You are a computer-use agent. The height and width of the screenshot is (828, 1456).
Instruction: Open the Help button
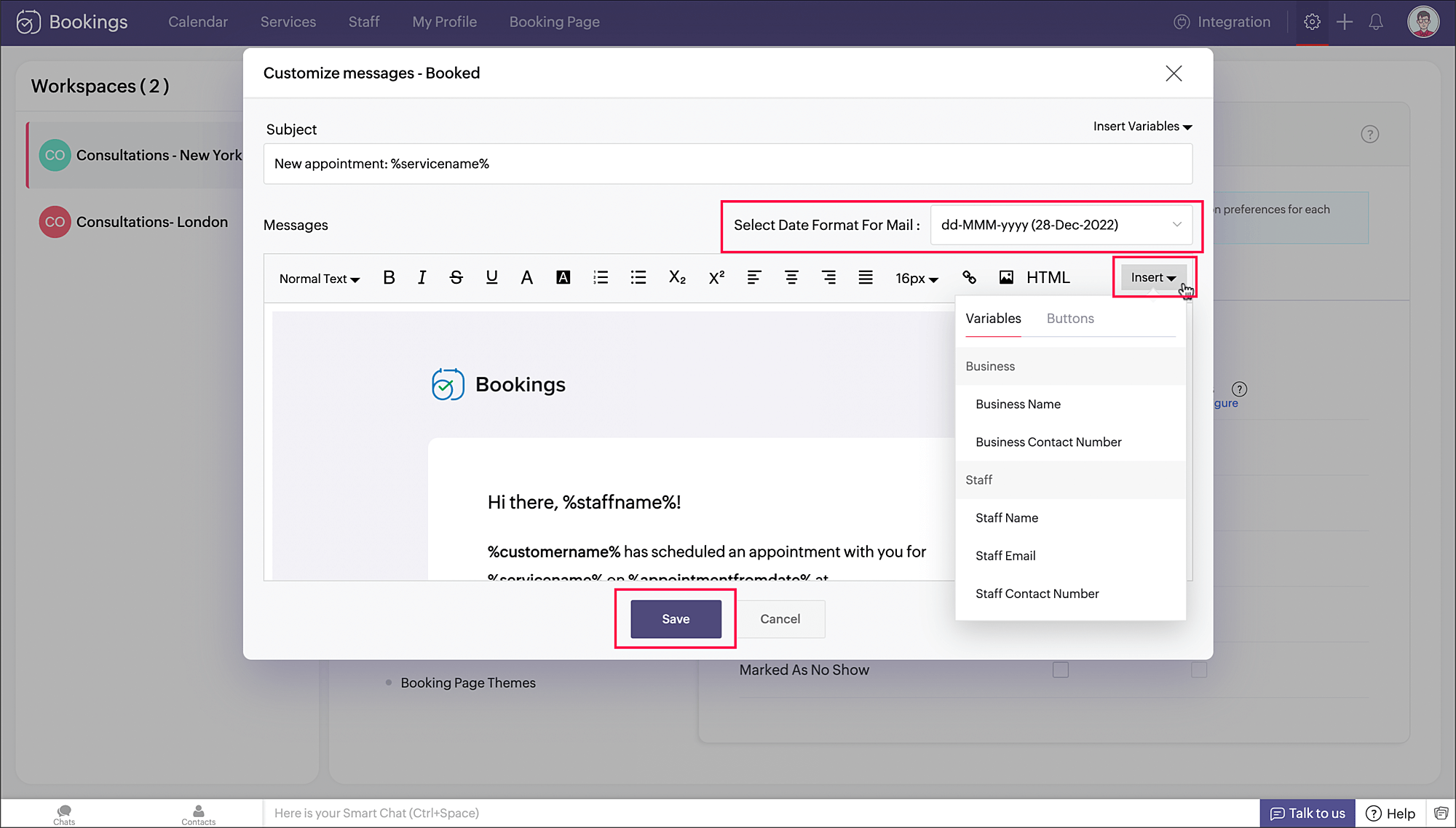coord(1390,813)
